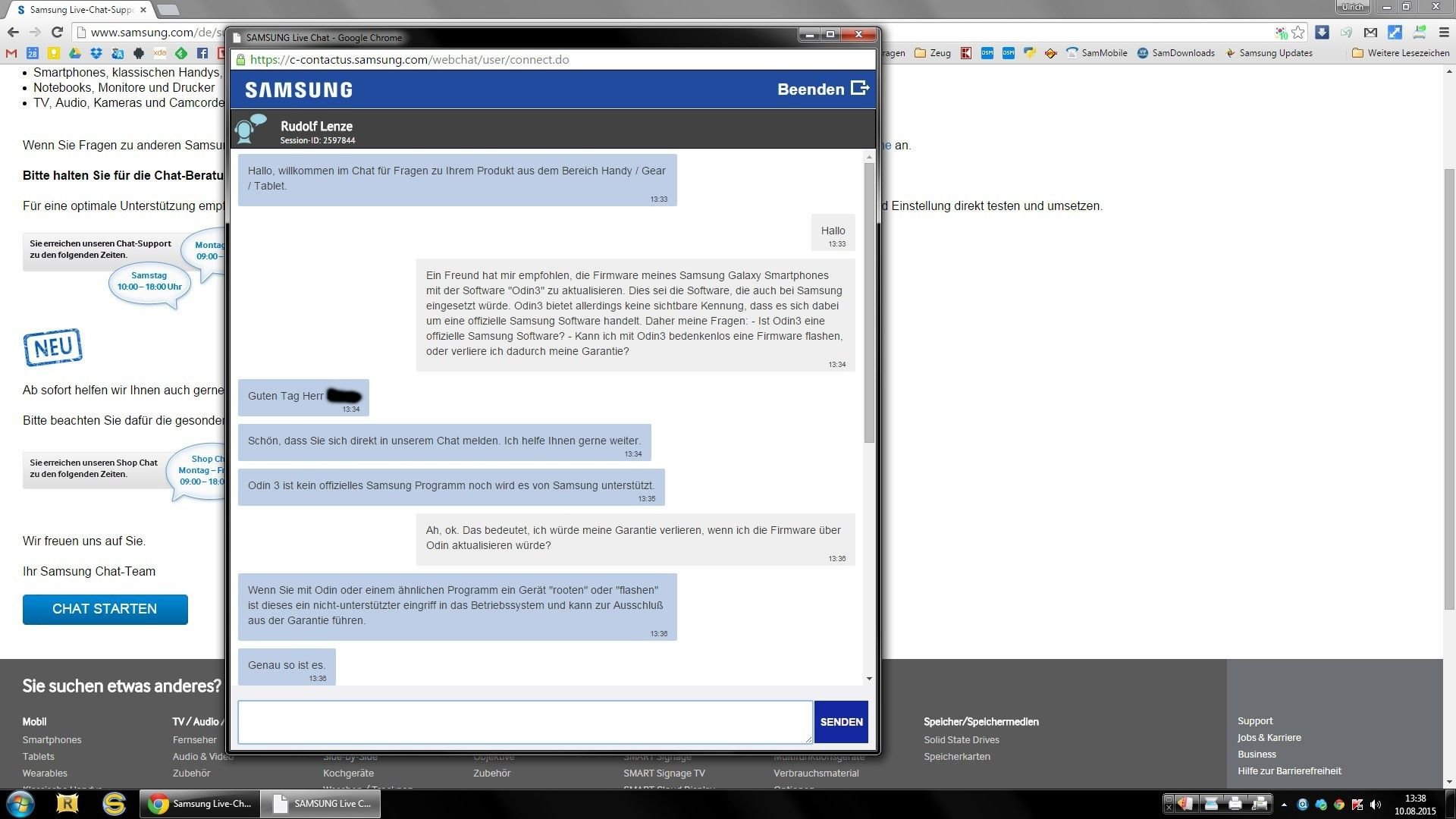The width and height of the screenshot is (1456, 819).
Task: Click the scanner icon in taskbar toolbar
Action: coord(1211,804)
